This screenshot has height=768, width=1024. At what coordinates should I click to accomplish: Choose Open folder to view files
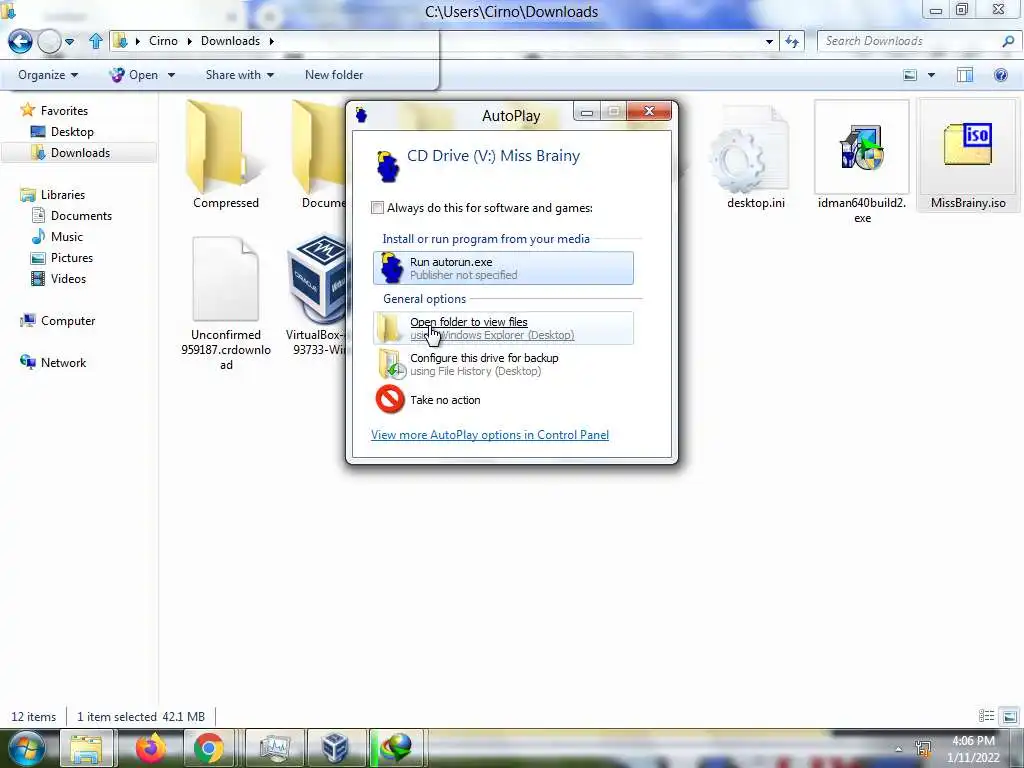point(503,328)
